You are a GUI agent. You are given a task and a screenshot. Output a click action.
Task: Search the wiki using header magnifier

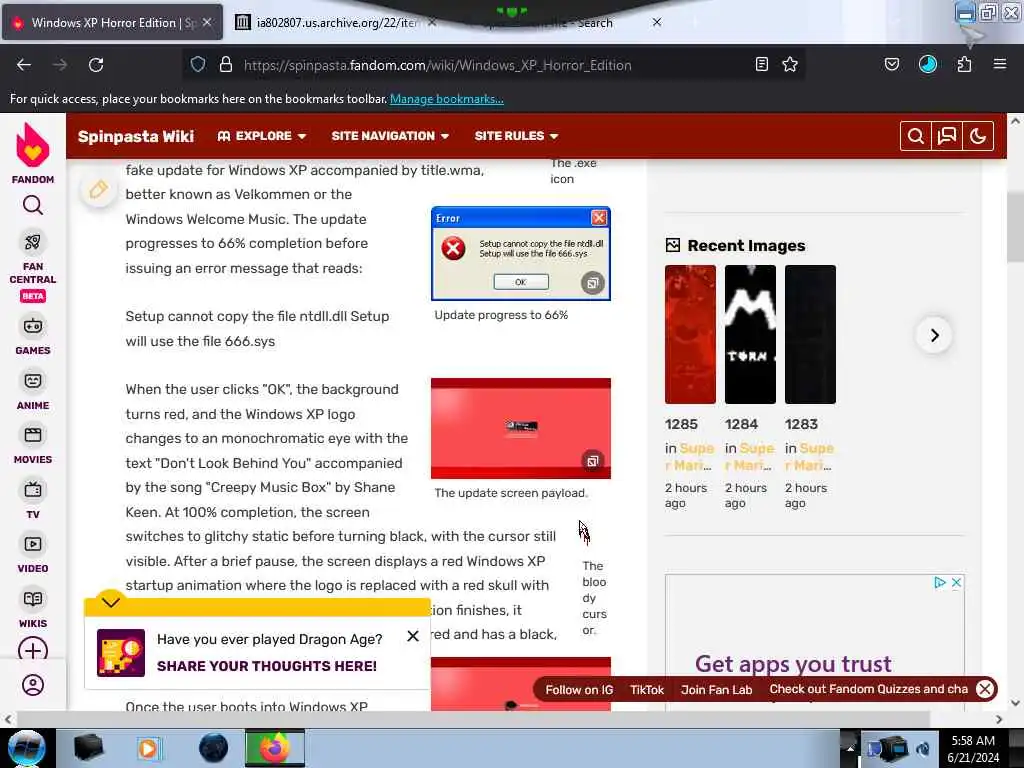point(916,136)
